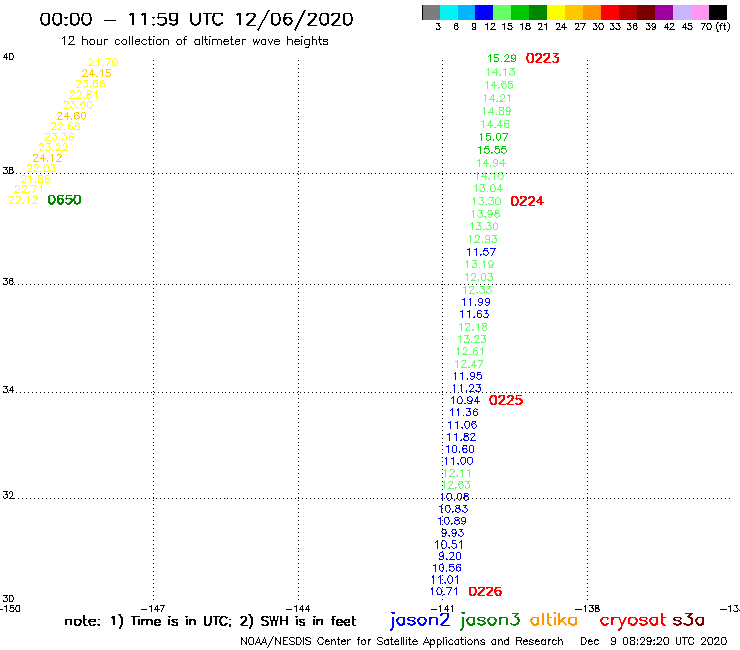This screenshot has width=740, height=650.
Task: Click the red time stamp 0224
Action: [x=527, y=202]
